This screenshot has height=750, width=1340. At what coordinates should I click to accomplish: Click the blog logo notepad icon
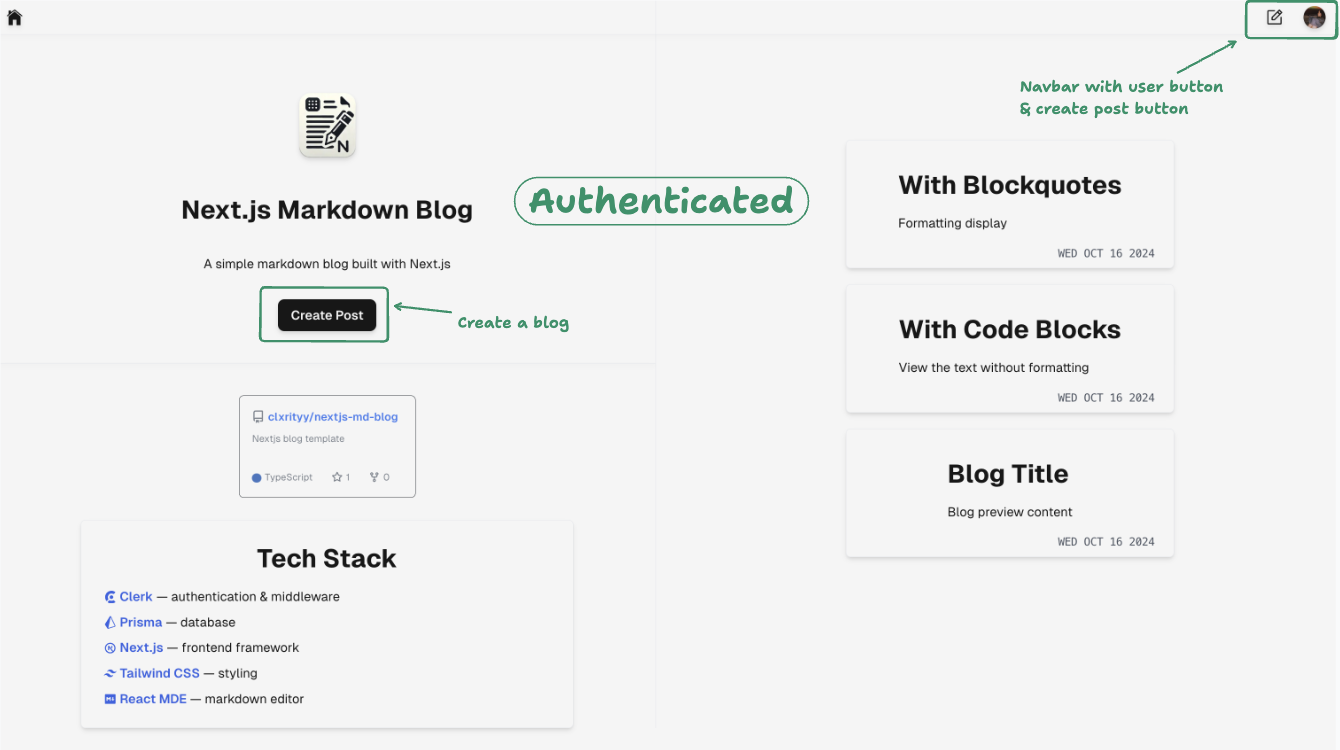pos(328,126)
